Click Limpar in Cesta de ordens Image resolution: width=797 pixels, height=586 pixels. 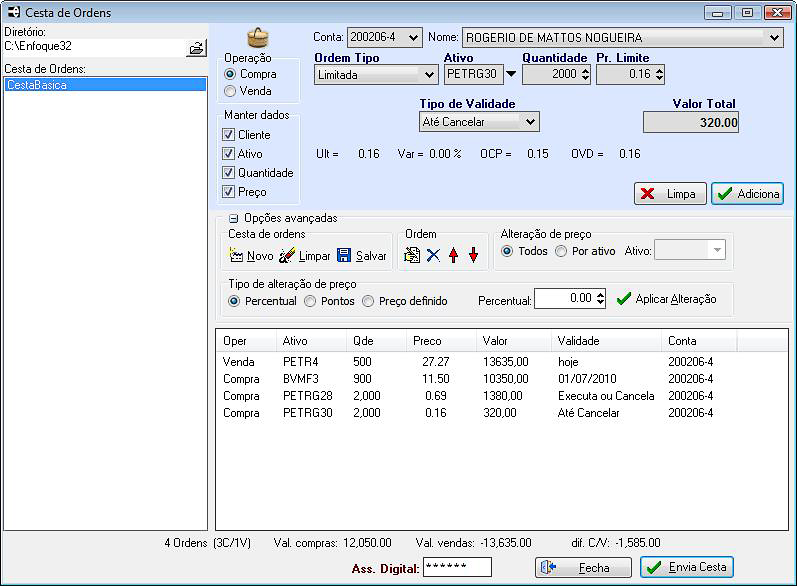(304, 256)
